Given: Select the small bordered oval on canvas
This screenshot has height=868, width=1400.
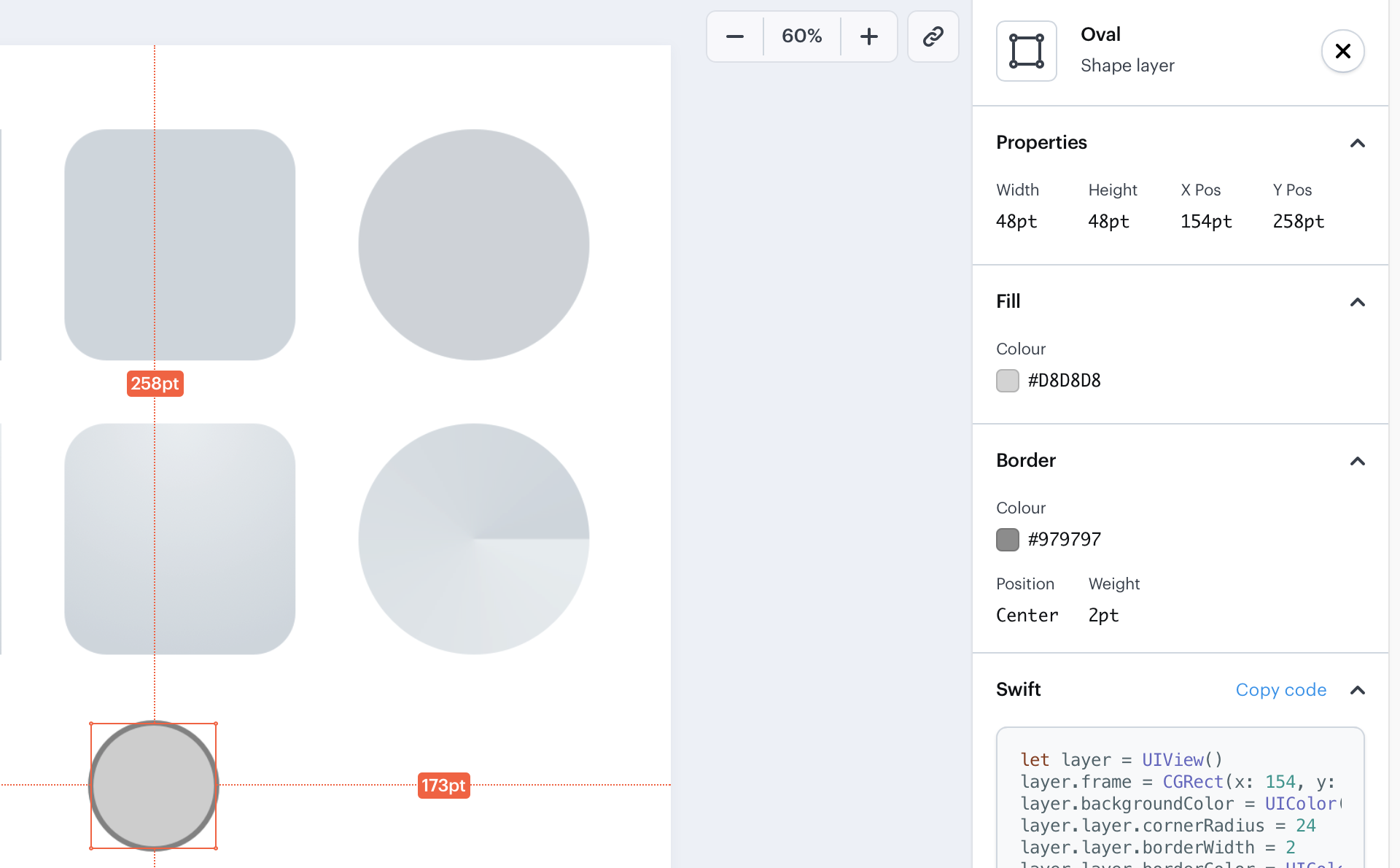Looking at the screenshot, I should 153,786.
